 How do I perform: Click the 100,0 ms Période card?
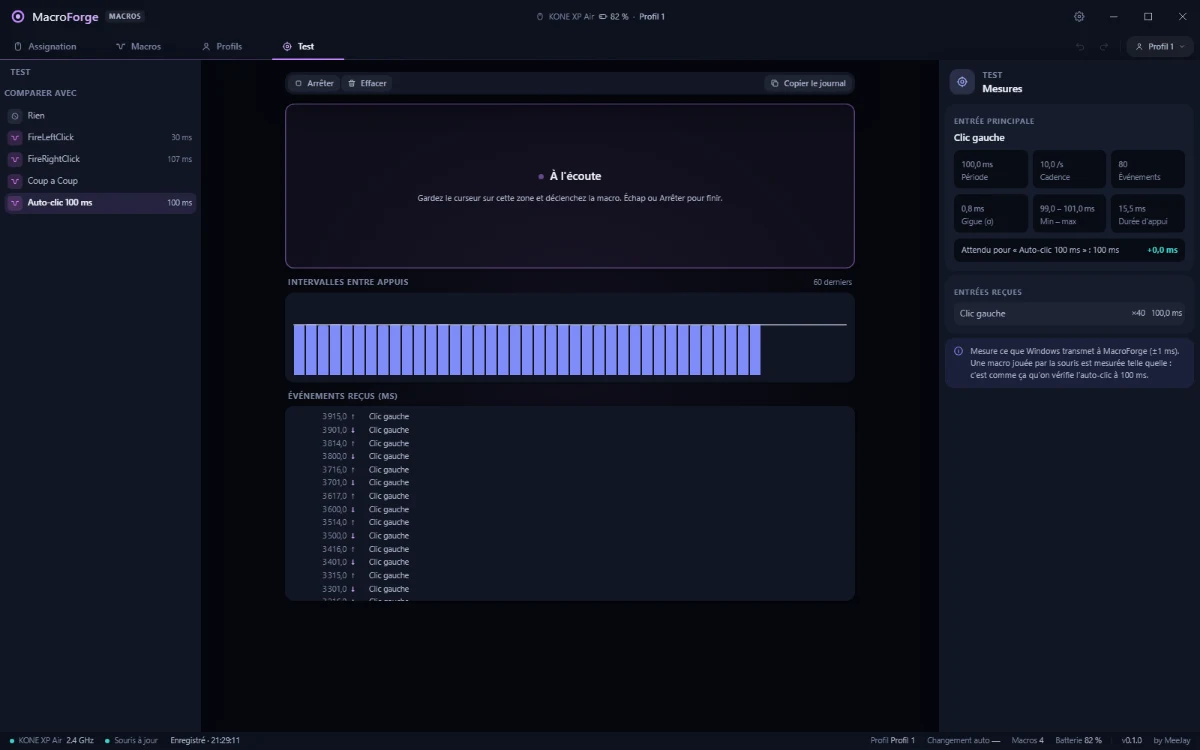click(x=991, y=169)
